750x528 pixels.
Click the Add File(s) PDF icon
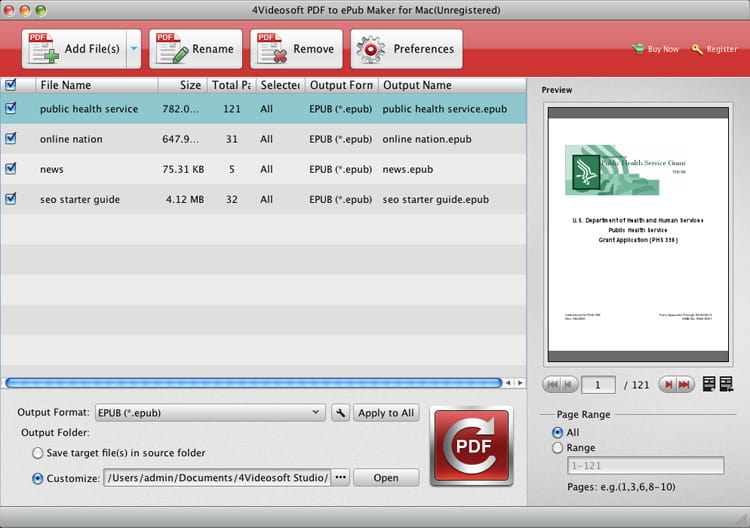(44, 49)
